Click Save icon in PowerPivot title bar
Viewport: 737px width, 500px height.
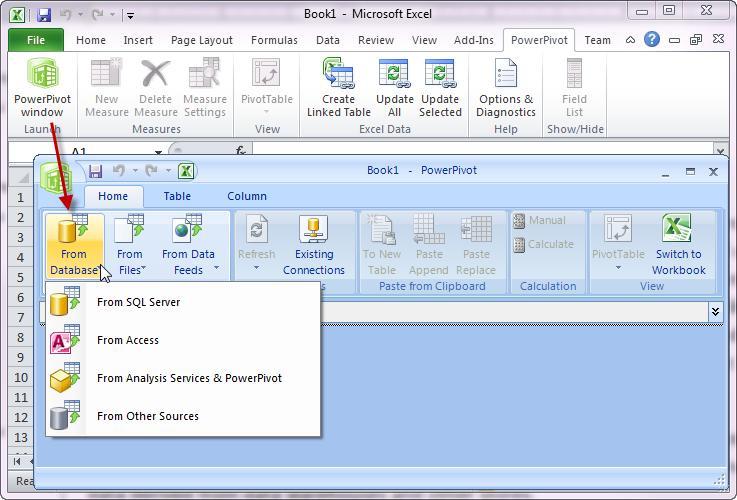(95, 171)
